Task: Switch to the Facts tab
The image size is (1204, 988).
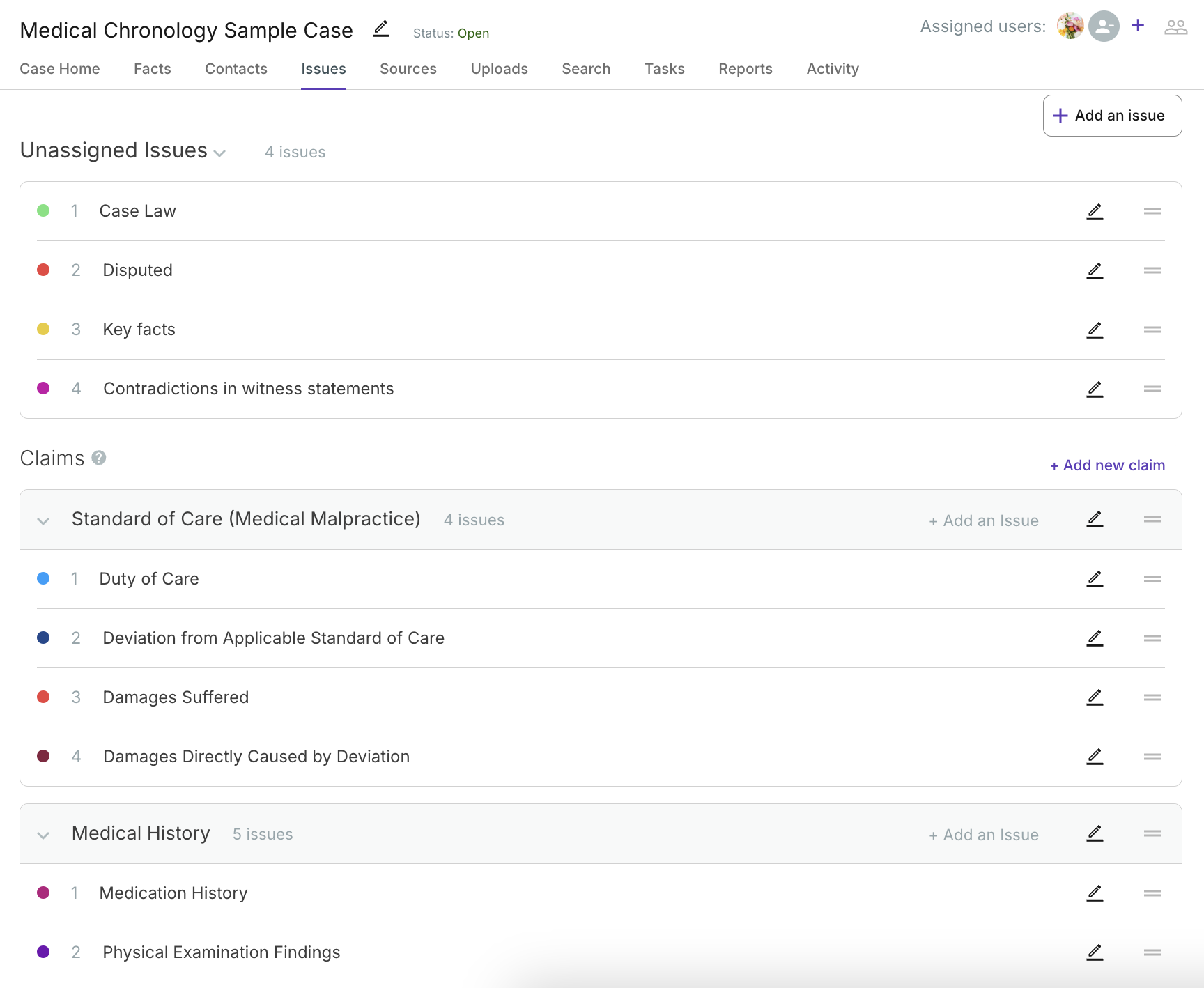Action: 152,69
